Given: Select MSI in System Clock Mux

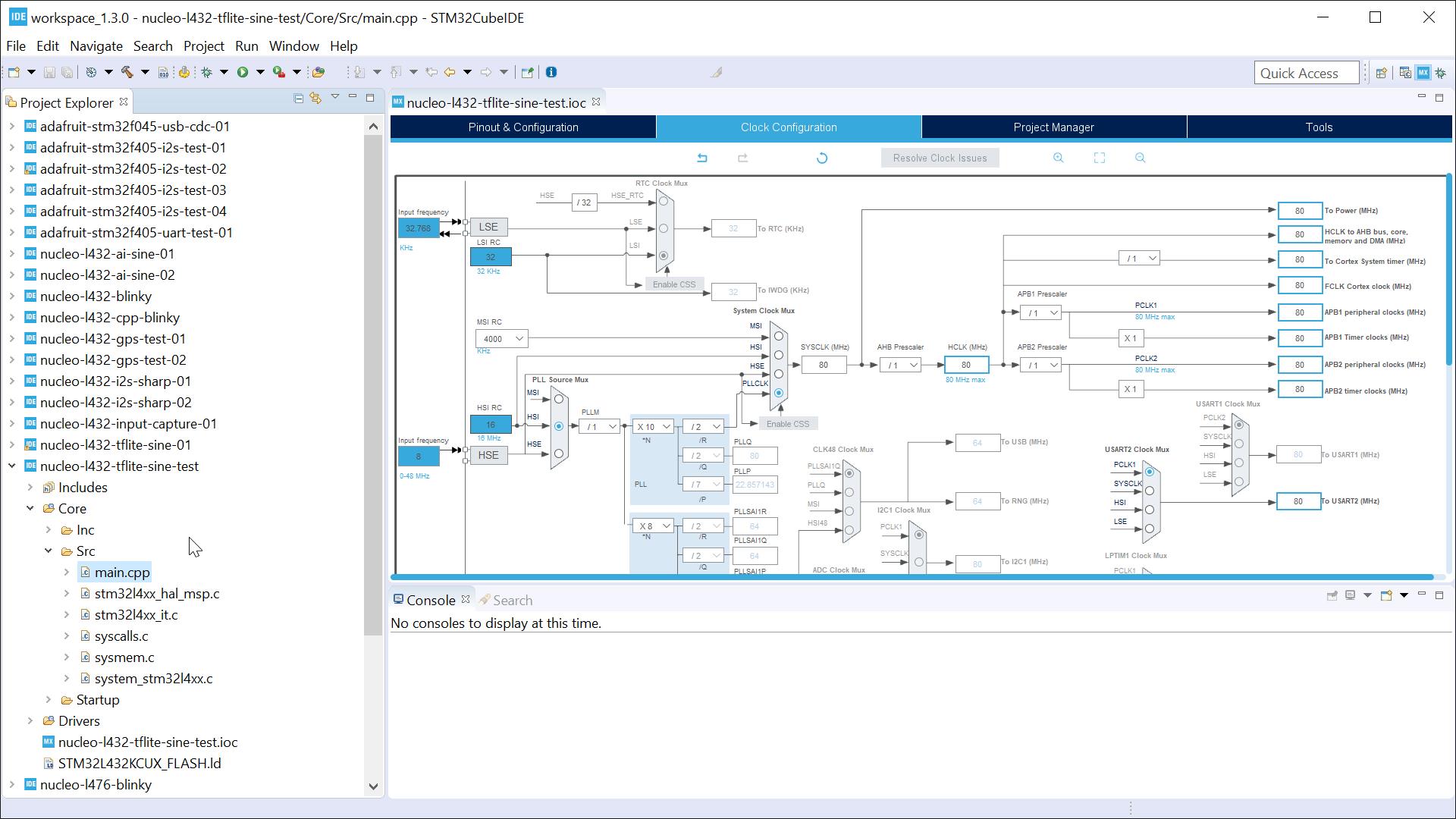Looking at the screenshot, I should [779, 336].
